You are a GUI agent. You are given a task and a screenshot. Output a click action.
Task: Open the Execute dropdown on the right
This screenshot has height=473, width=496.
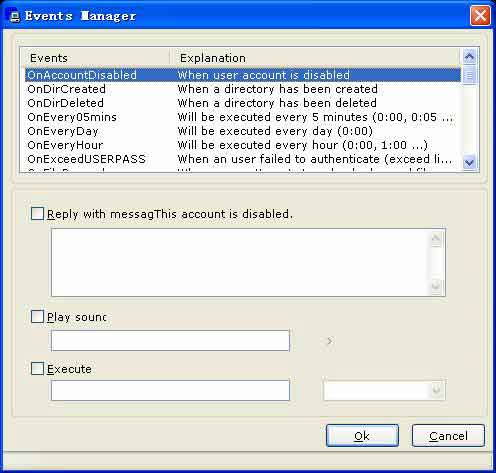tap(436, 390)
